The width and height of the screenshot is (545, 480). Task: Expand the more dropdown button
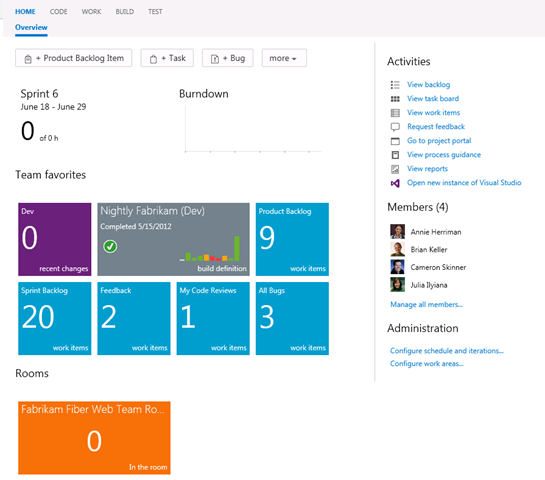point(284,58)
